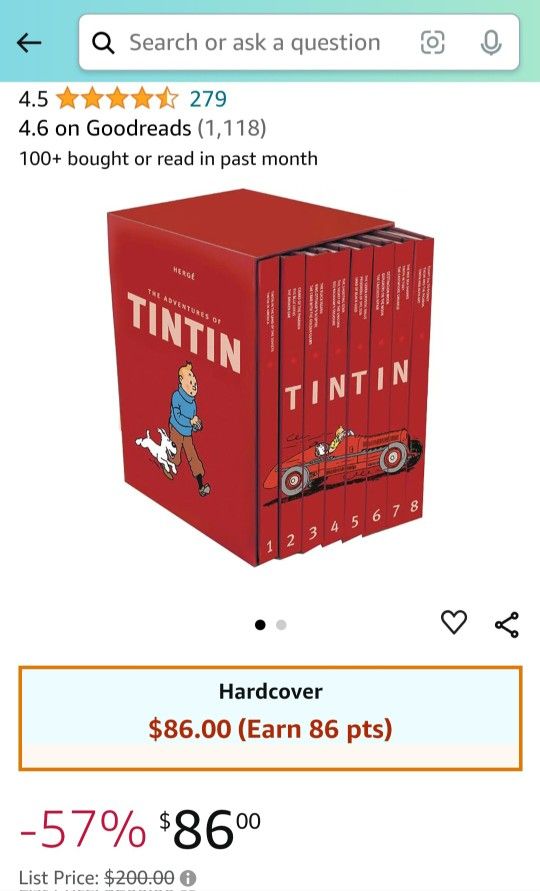Select the first image dot indicator

[260, 625]
